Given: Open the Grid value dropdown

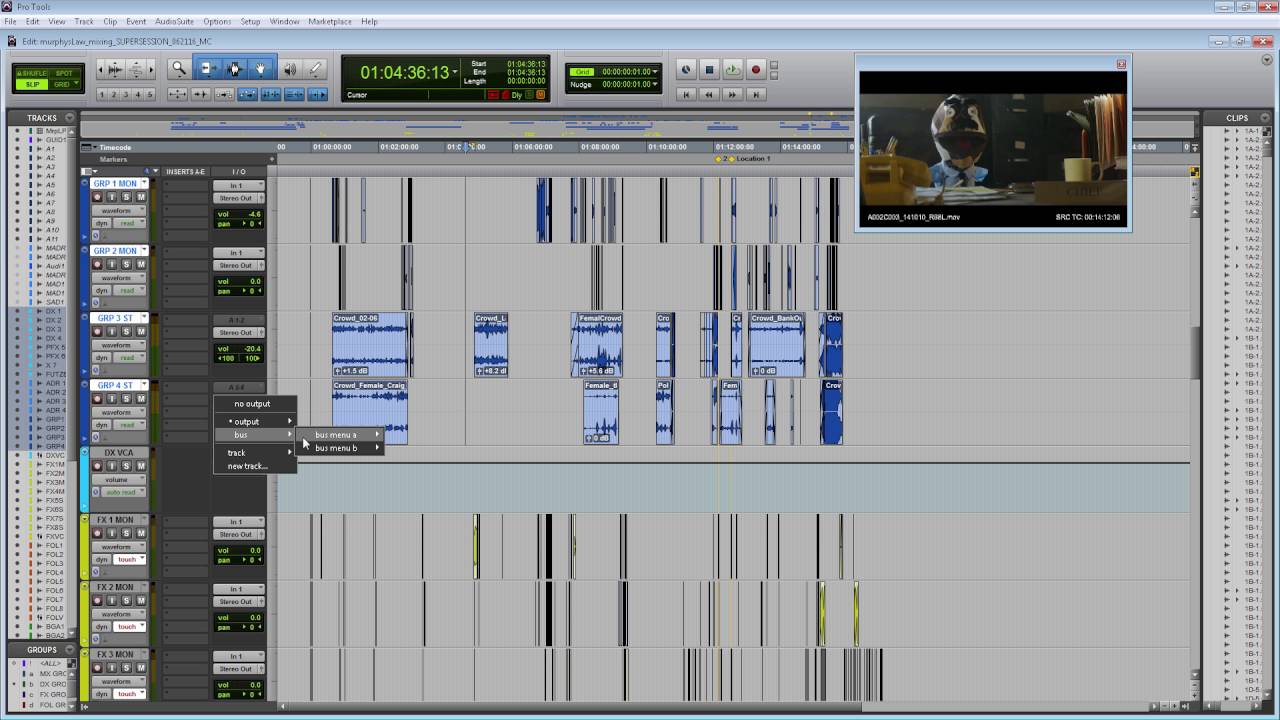Looking at the screenshot, I should [x=656, y=72].
